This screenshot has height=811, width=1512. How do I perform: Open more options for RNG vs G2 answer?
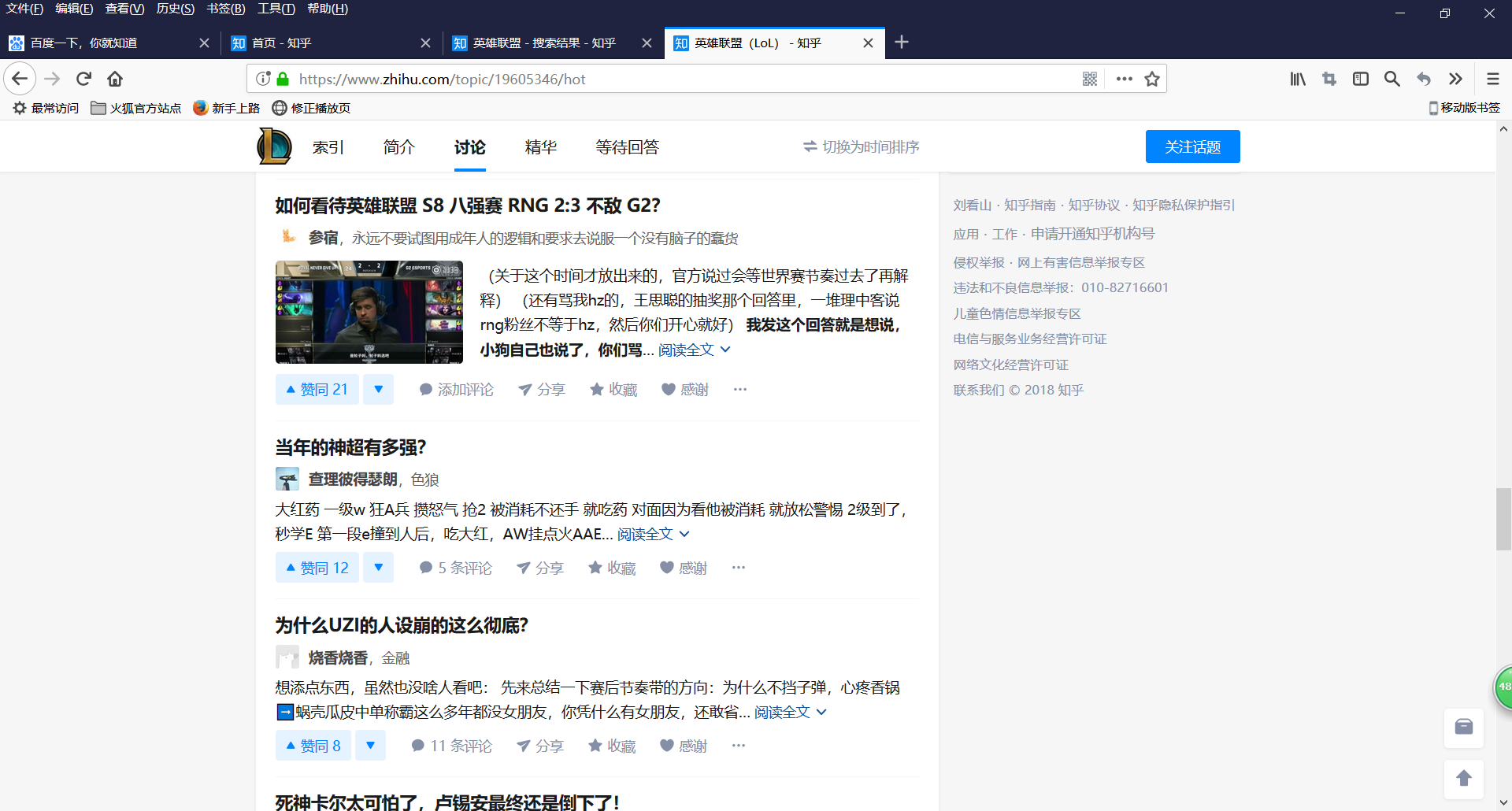(x=740, y=389)
